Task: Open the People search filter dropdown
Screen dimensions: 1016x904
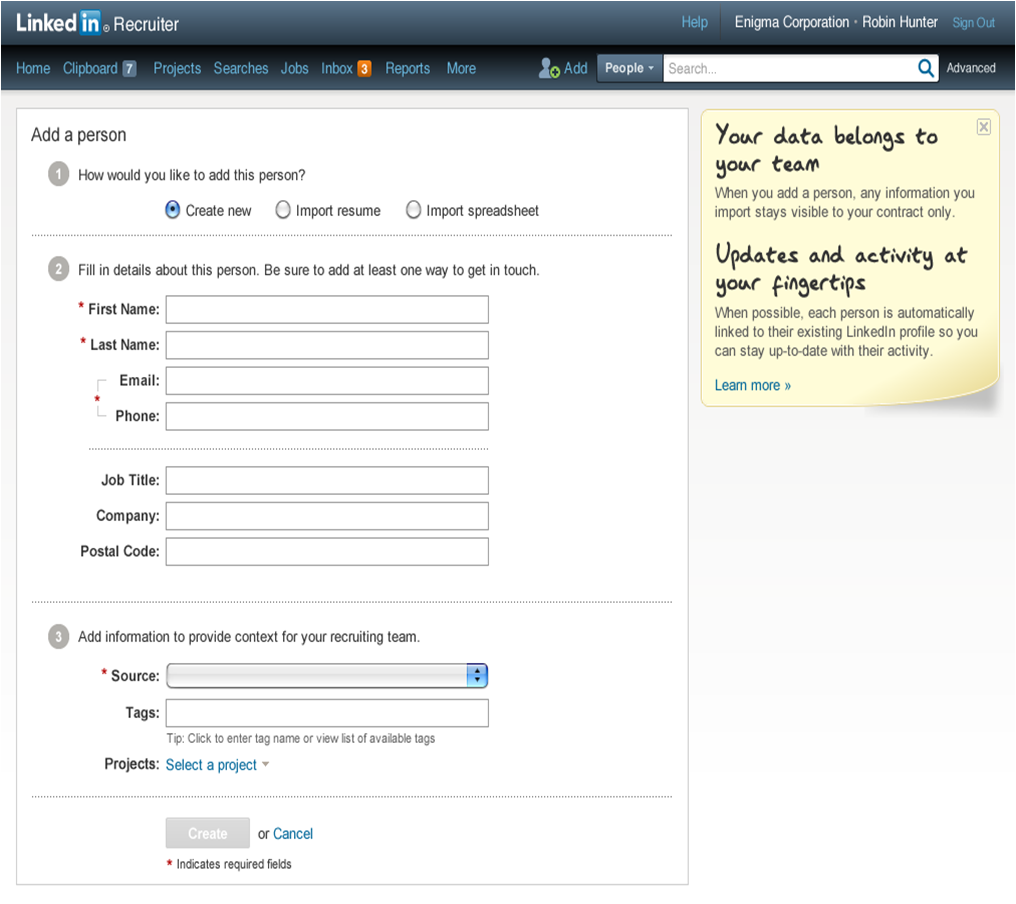Action: (x=629, y=68)
